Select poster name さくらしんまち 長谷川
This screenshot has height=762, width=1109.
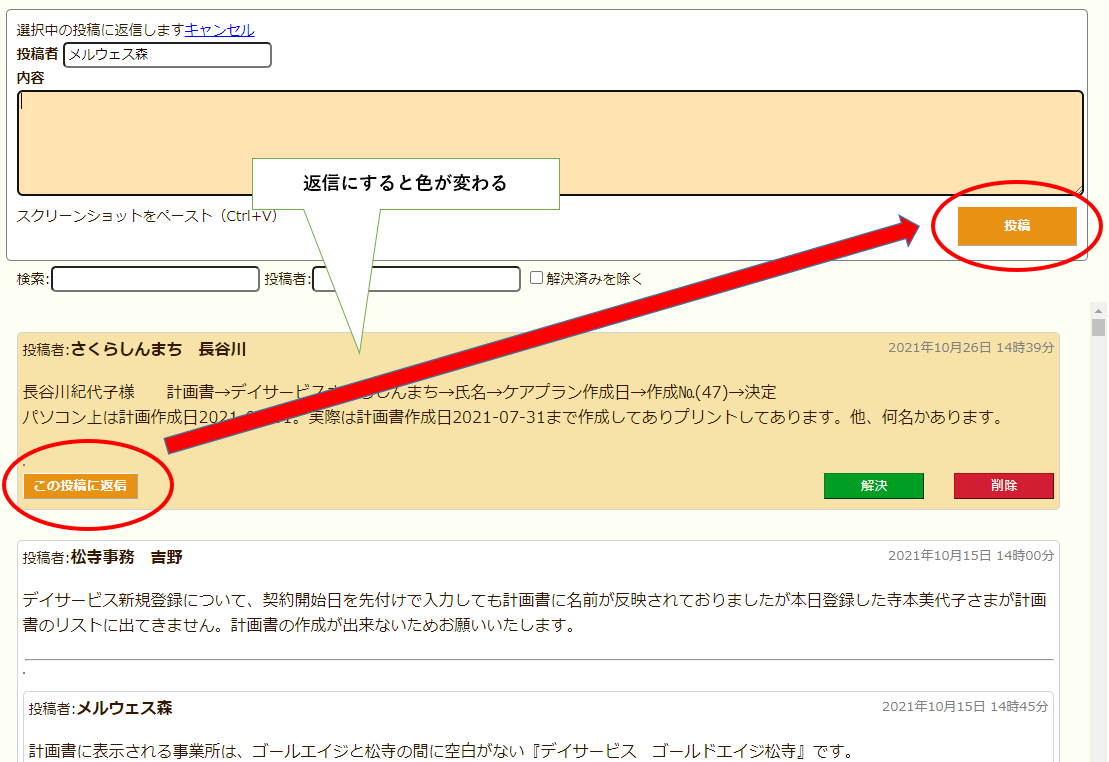pyautogui.click(x=158, y=349)
